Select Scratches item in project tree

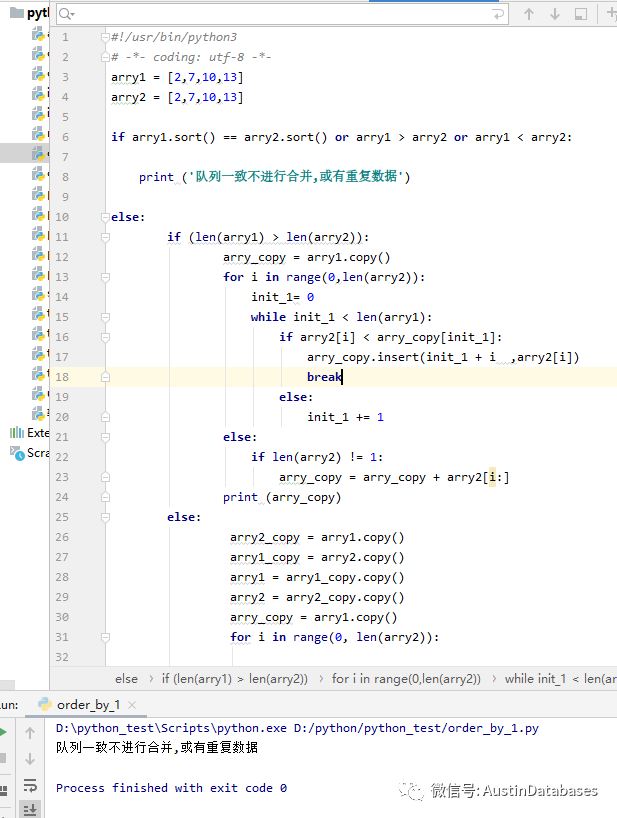32,453
